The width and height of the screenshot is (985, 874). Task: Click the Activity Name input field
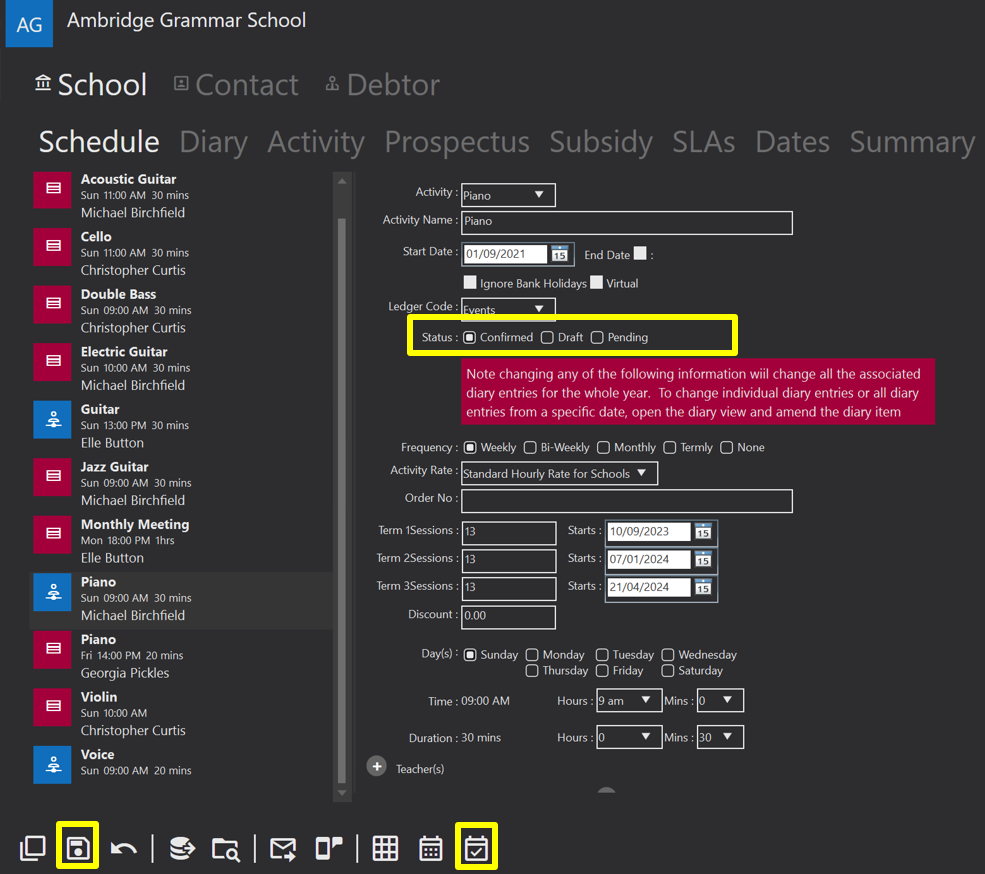point(627,222)
